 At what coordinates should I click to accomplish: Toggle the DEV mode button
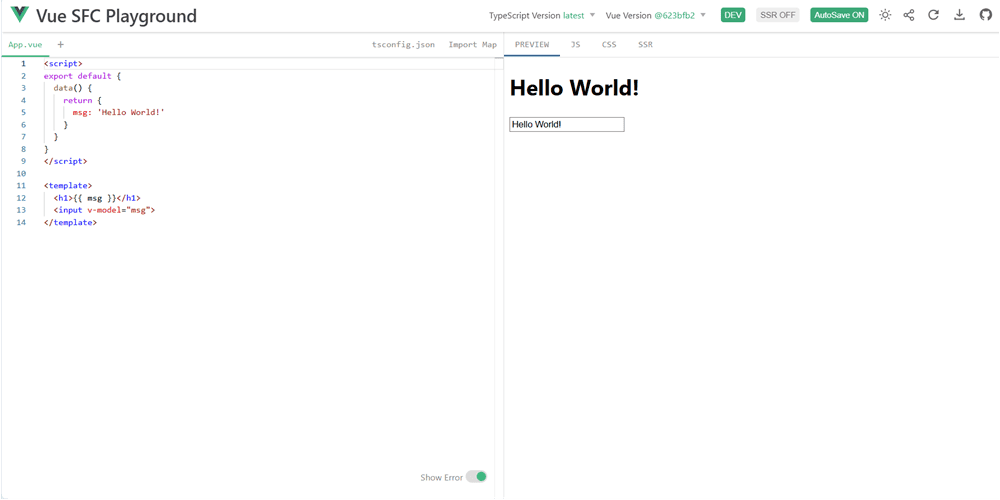(733, 15)
